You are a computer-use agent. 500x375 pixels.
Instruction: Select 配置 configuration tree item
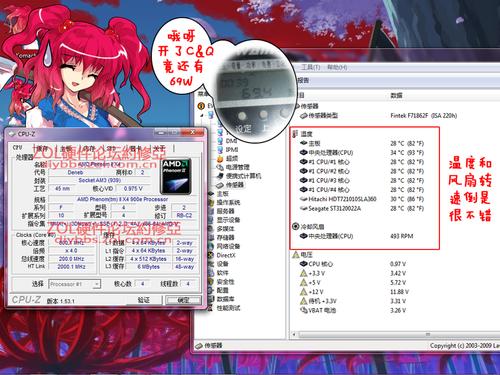pyautogui.click(x=222, y=290)
